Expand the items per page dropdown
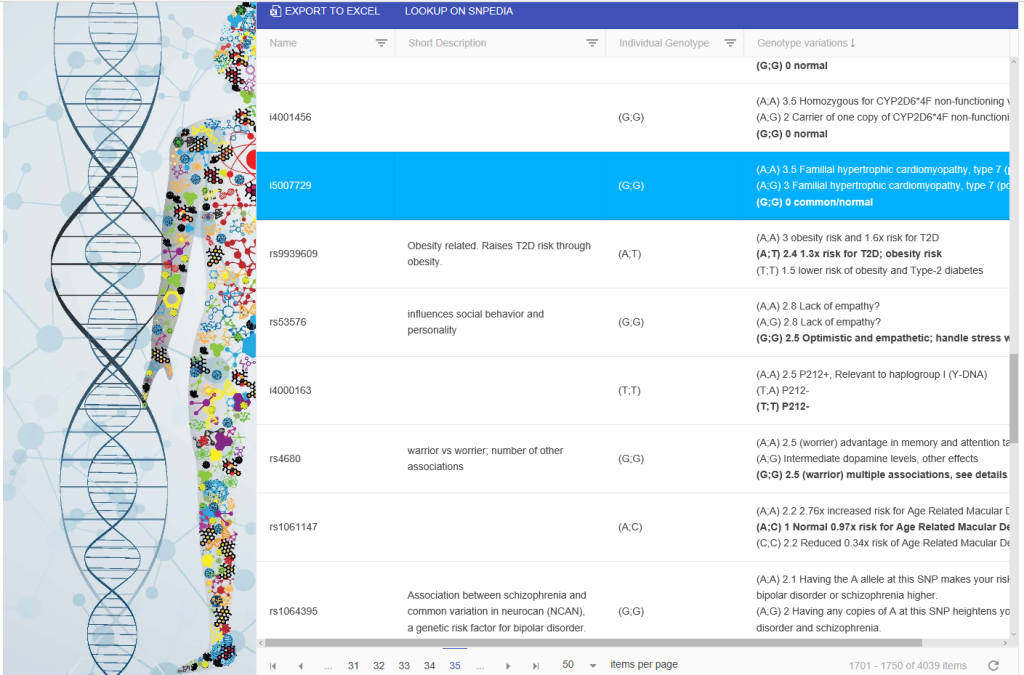 [x=593, y=666]
